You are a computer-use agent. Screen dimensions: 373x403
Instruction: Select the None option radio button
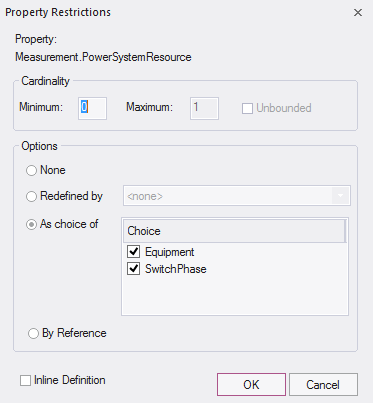31,171
